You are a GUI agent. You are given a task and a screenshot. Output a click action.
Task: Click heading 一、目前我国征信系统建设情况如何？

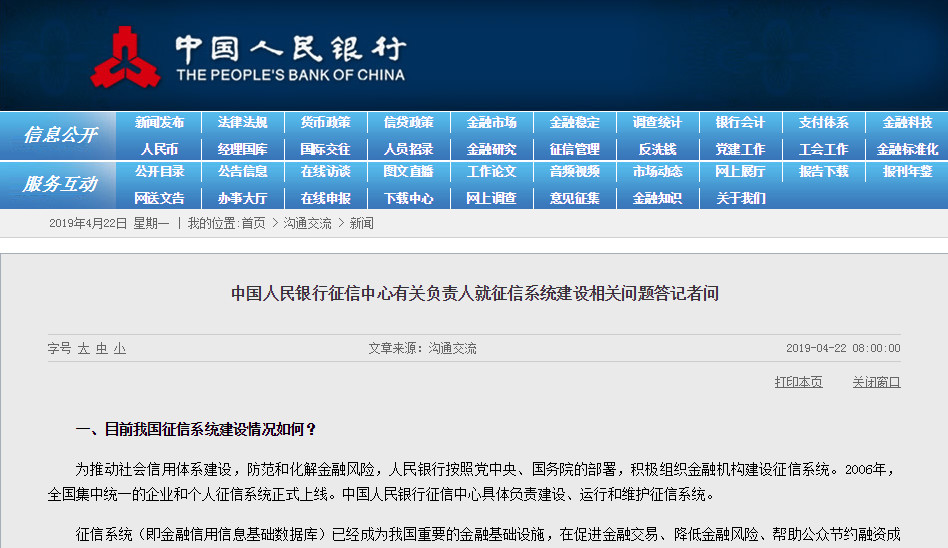(196, 429)
